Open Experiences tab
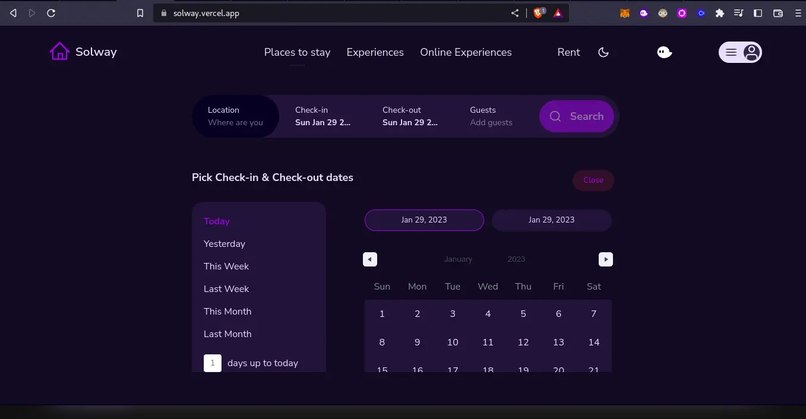 tap(375, 52)
